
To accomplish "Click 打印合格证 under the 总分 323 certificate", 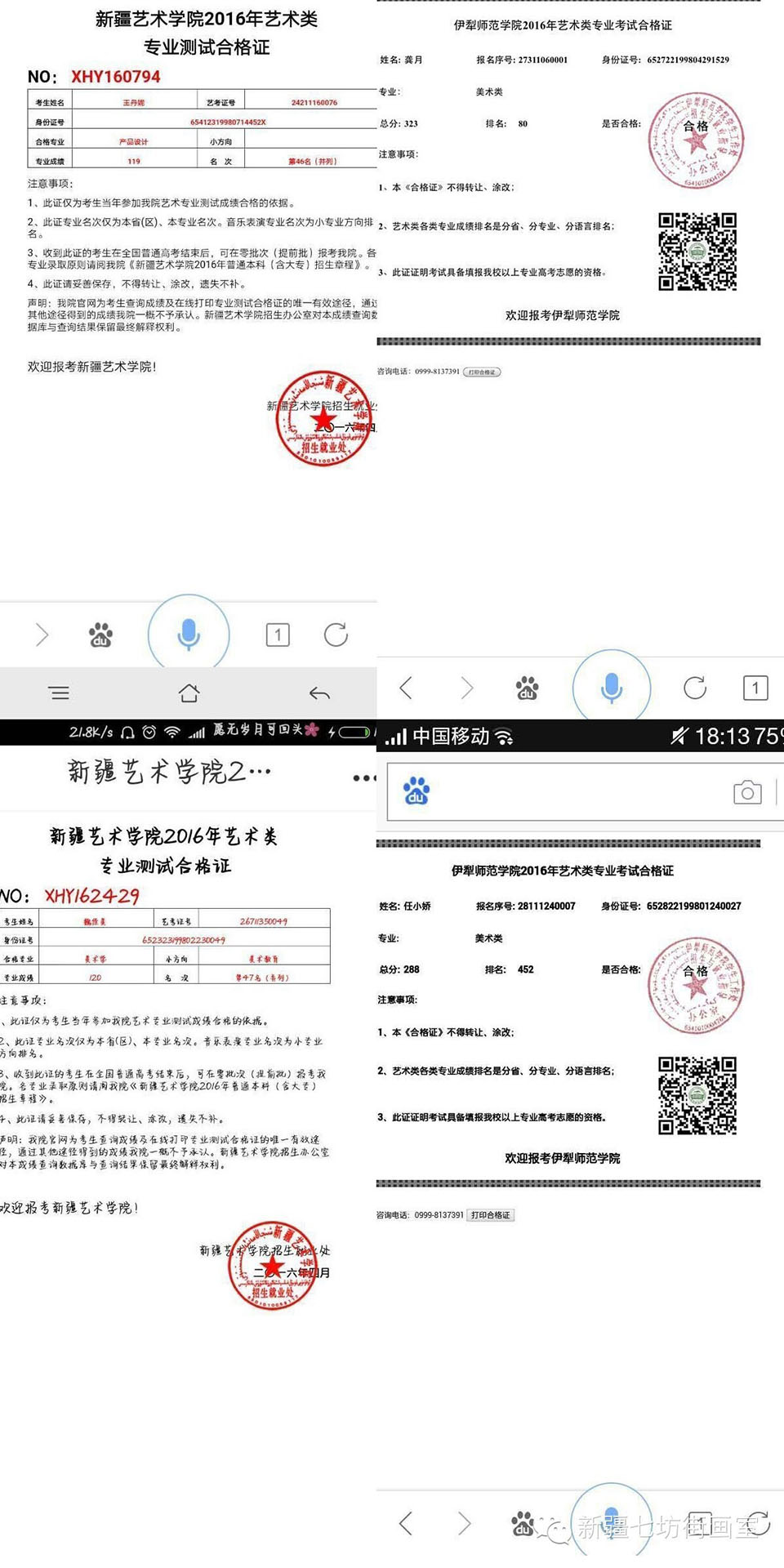I will 482,372.
